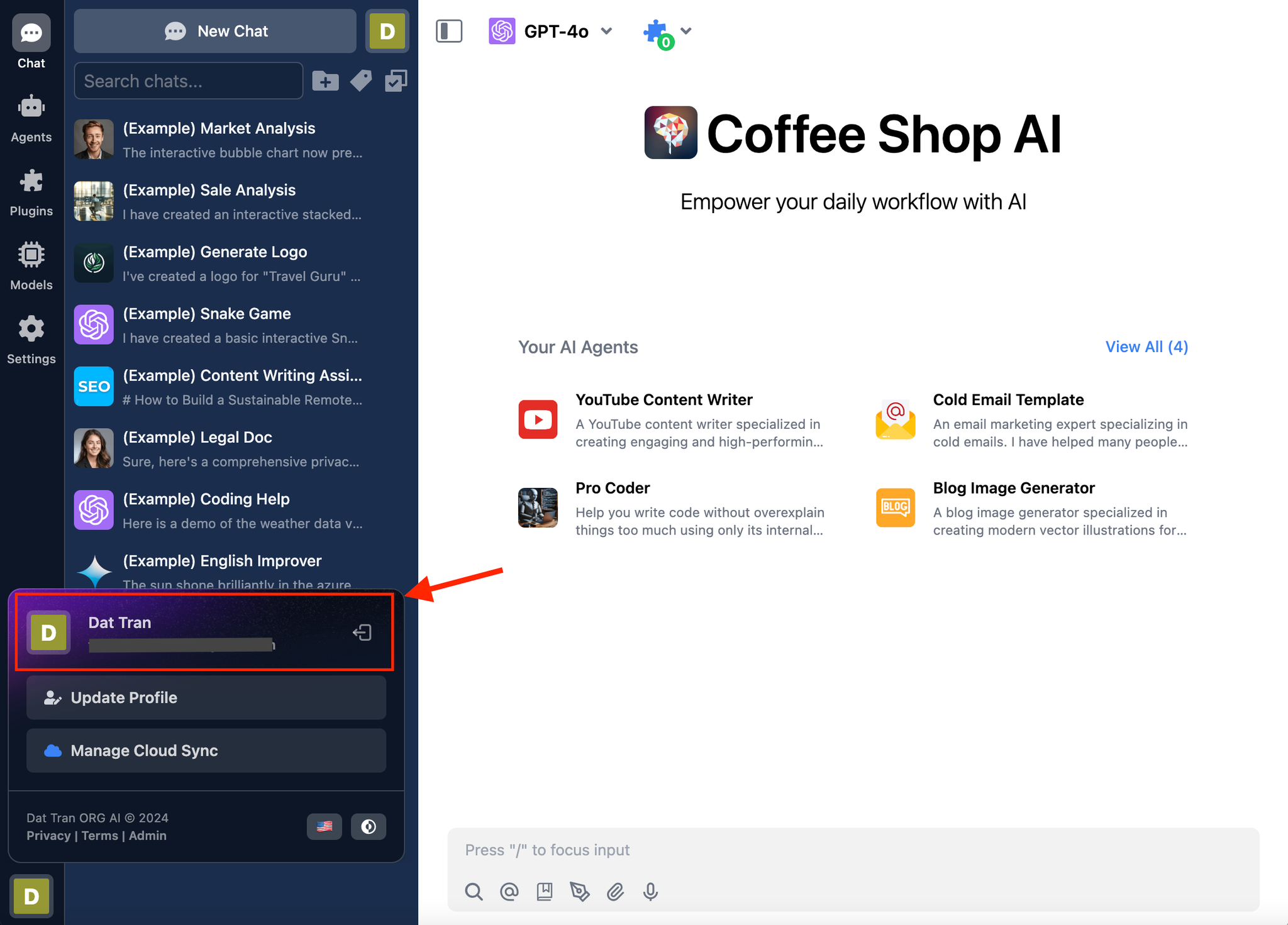Screen dimensions: 1288x925
Task: Expand the sidebar toggle panel button
Action: coord(449,31)
